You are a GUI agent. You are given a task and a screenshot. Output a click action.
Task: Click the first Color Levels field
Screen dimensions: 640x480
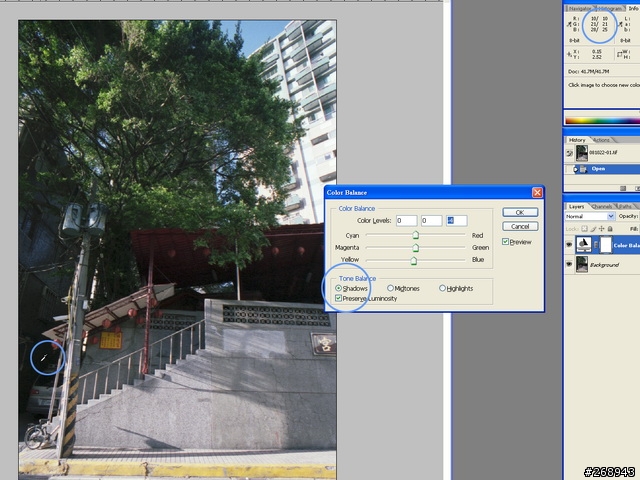point(407,221)
